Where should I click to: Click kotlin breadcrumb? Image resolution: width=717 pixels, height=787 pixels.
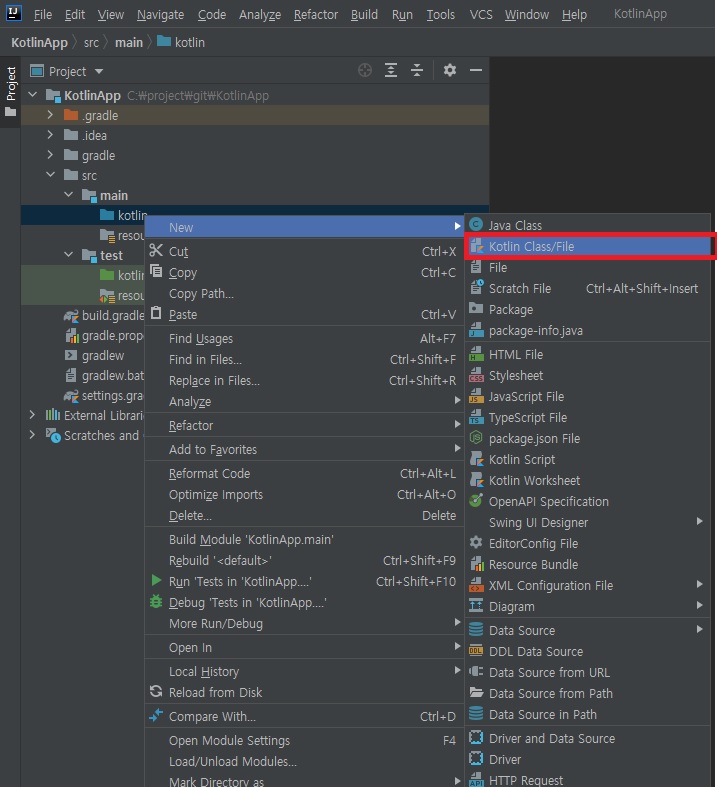pos(181,43)
